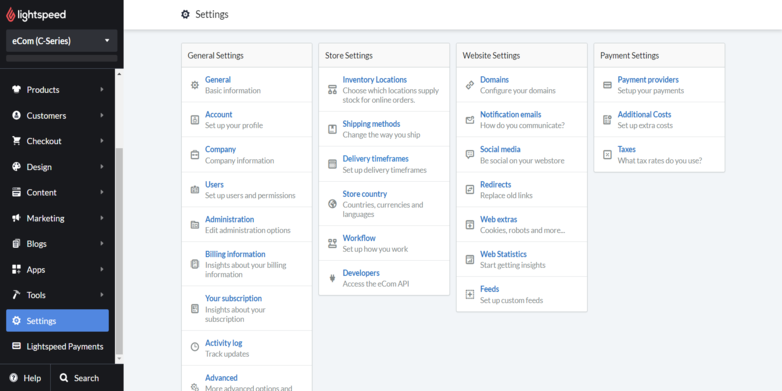
Task: Open the Shipping methods link
Action: tap(371, 124)
